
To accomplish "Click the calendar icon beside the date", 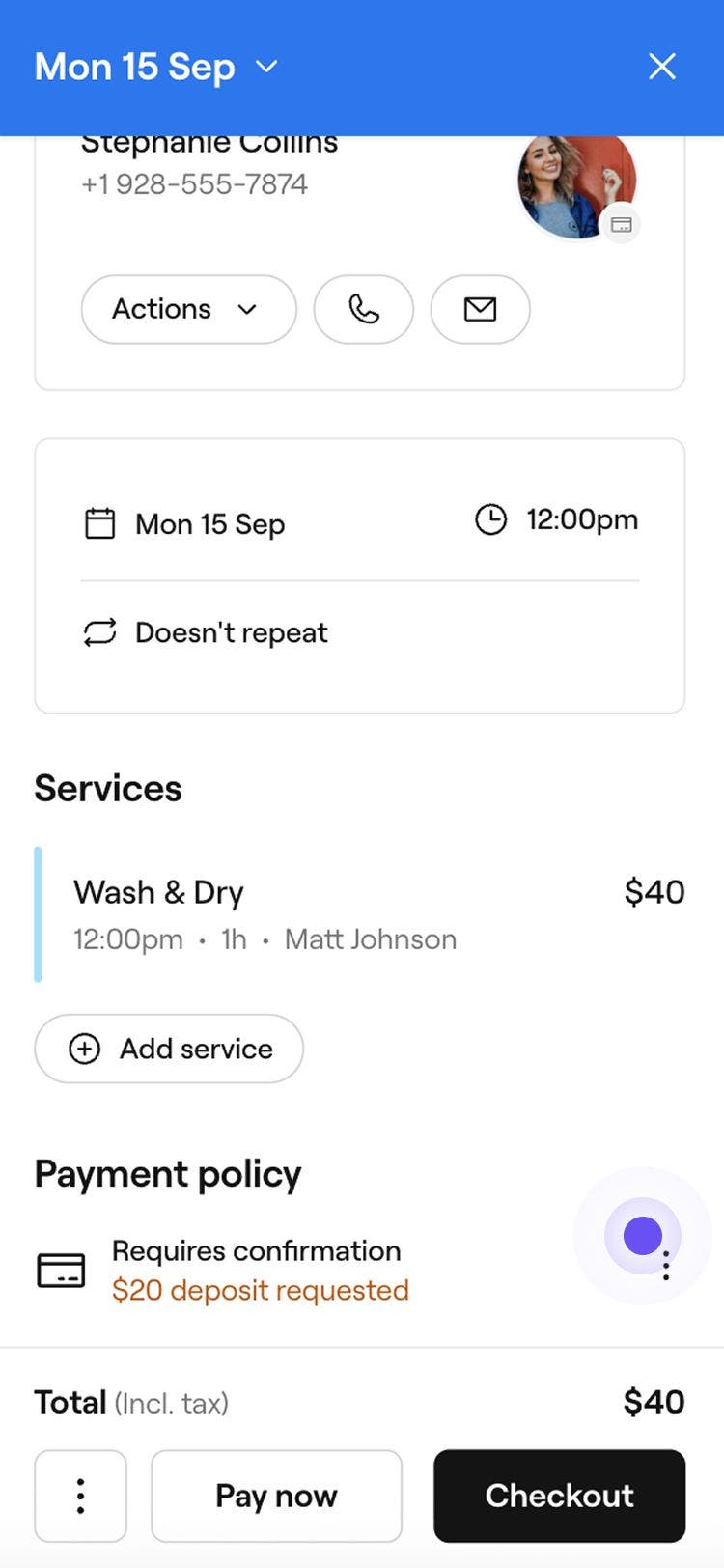I will click(x=100, y=524).
